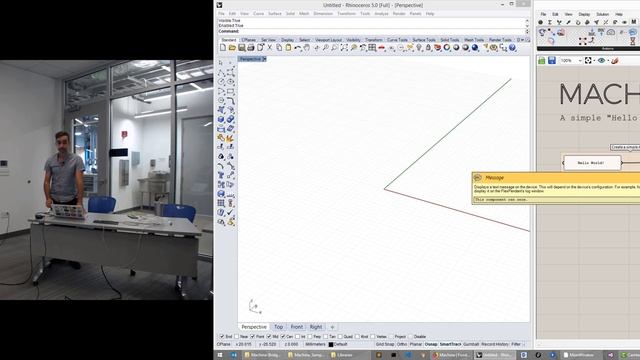Open the Filter menu arrow in status bar
This screenshot has height=360, width=640.
523,344
